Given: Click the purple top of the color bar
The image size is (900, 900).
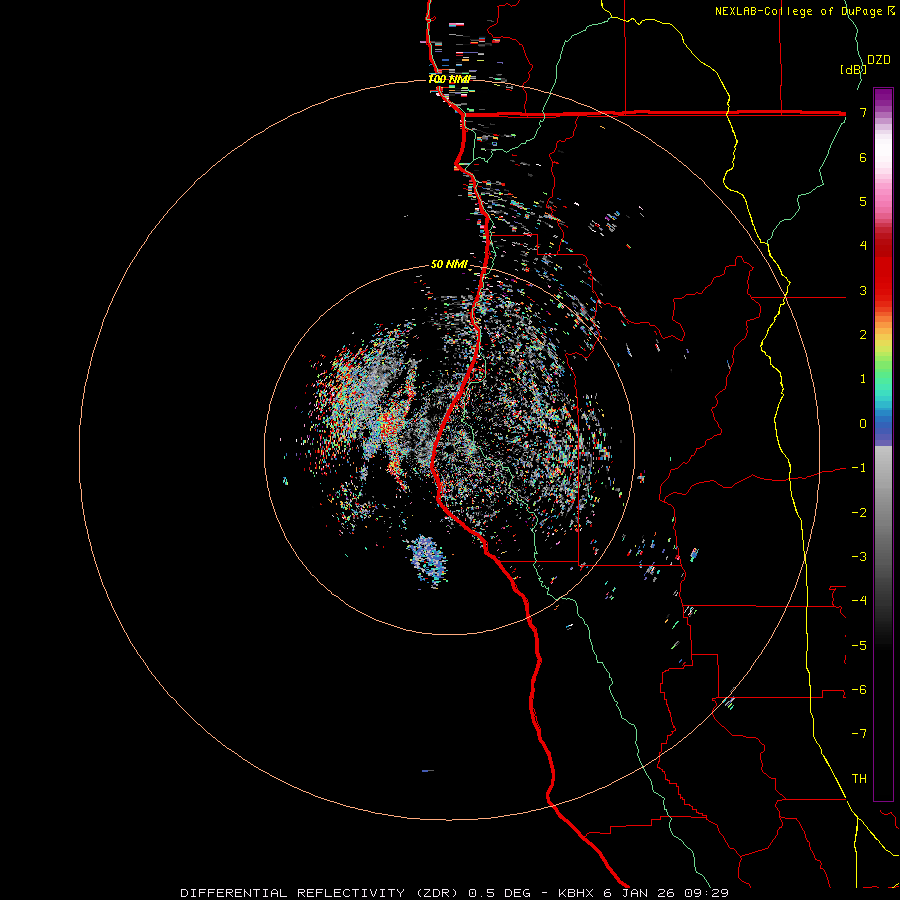Looking at the screenshot, I should pos(883,98).
